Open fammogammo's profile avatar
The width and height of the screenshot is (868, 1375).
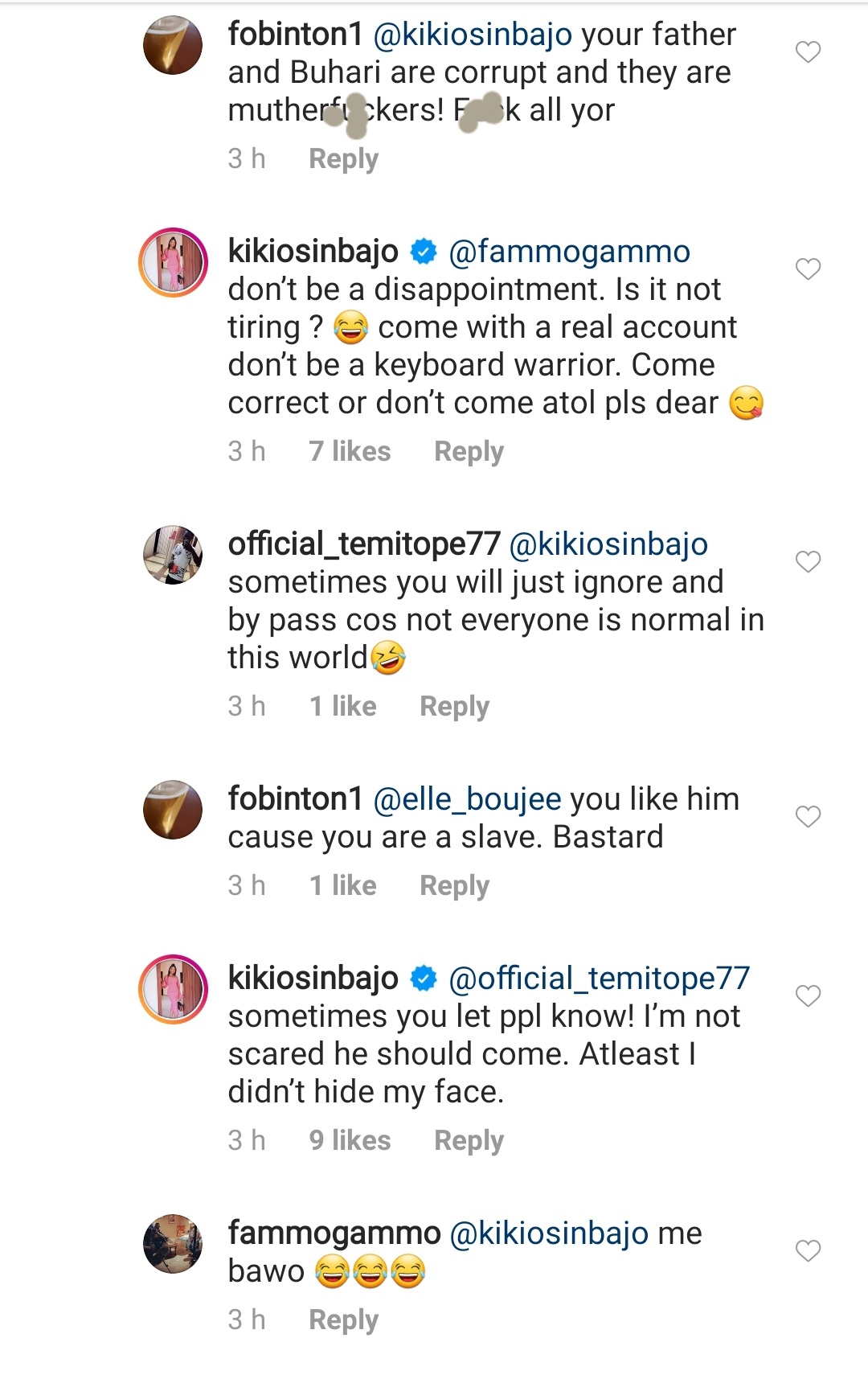click(x=173, y=1244)
